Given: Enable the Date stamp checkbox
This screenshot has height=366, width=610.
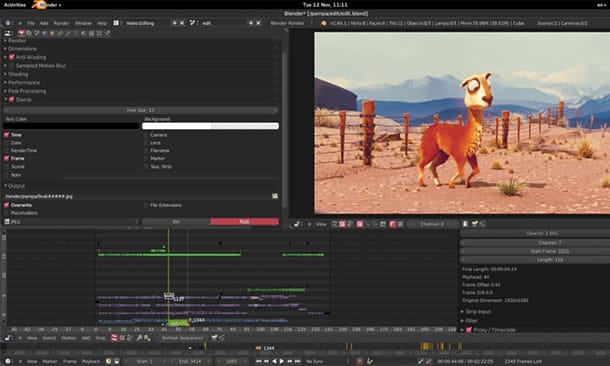Looking at the screenshot, I should pyautogui.click(x=7, y=143).
